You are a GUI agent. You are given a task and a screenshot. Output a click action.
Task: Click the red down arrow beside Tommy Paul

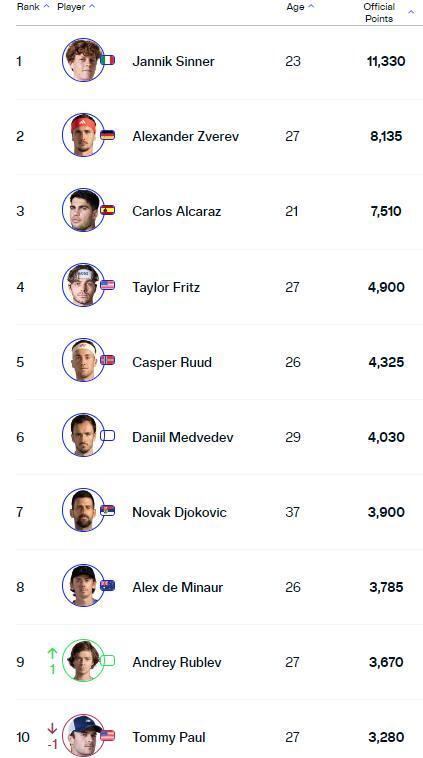tap(52, 729)
